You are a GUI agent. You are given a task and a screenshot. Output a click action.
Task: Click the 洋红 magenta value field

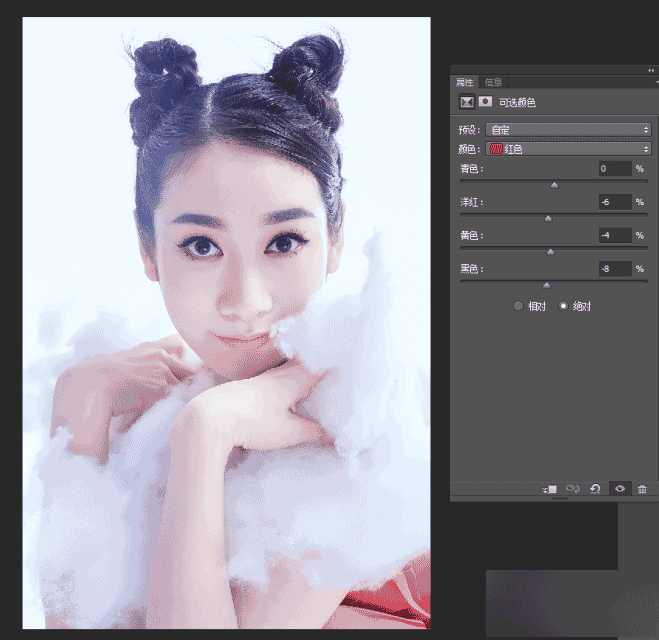pyautogui.click(x=614, y=202)
